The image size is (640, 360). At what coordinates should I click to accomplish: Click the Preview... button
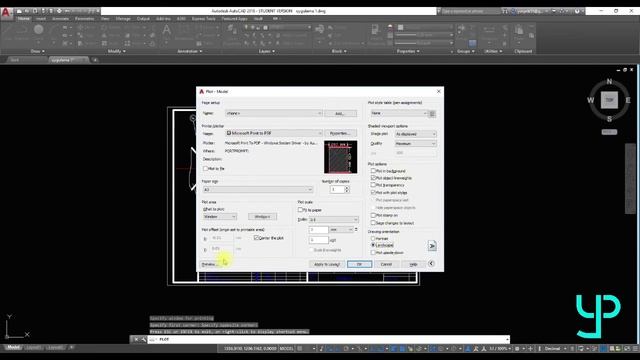pyautogui.click(x=211, y=264)
